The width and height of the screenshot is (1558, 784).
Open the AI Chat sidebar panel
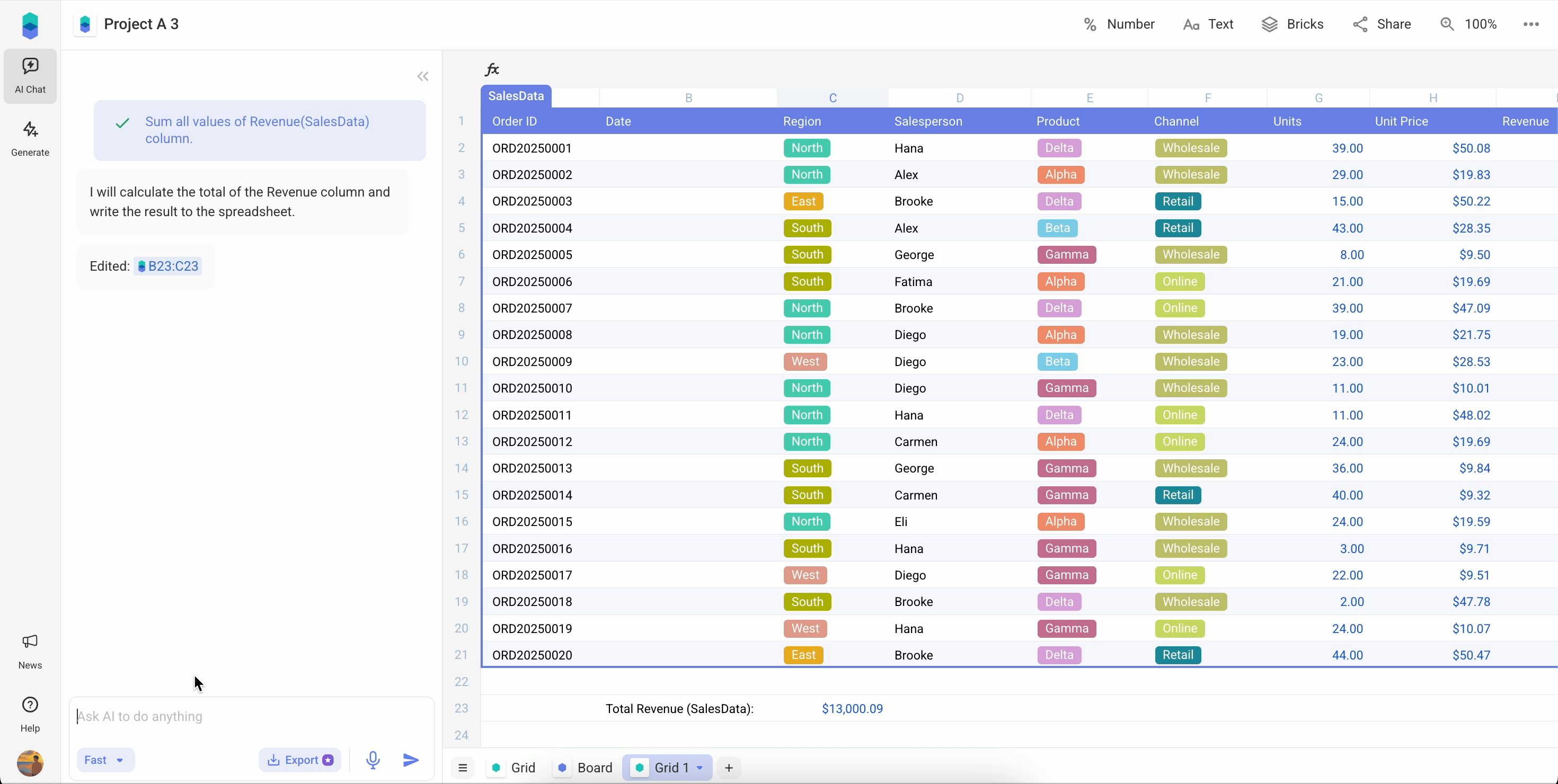[30, 76]
